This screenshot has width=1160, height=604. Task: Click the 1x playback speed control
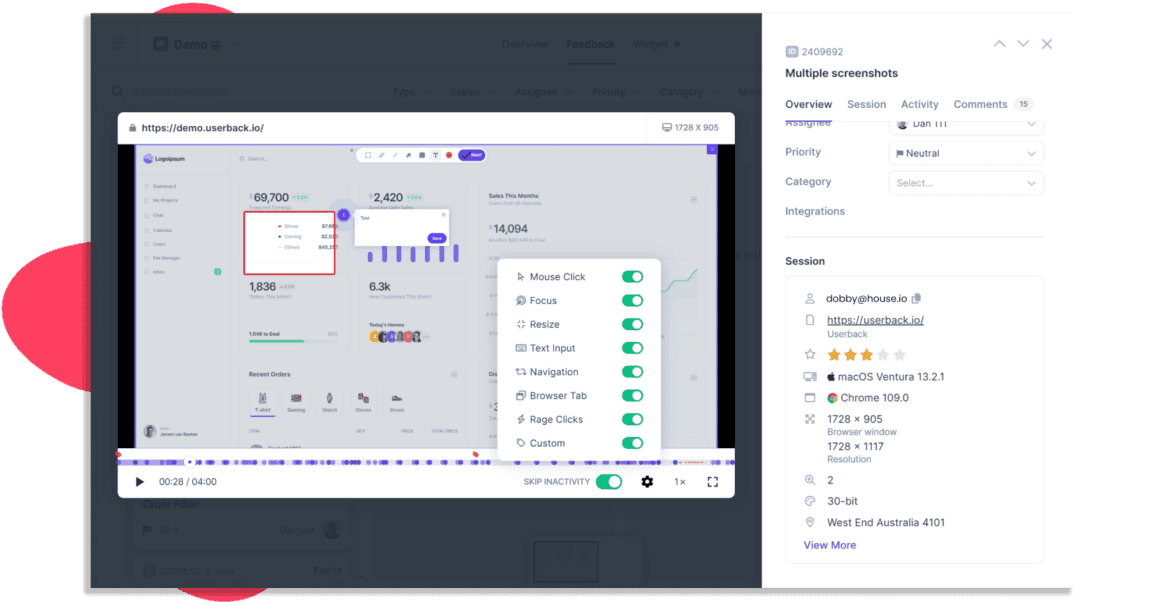[x=680, y=482]
